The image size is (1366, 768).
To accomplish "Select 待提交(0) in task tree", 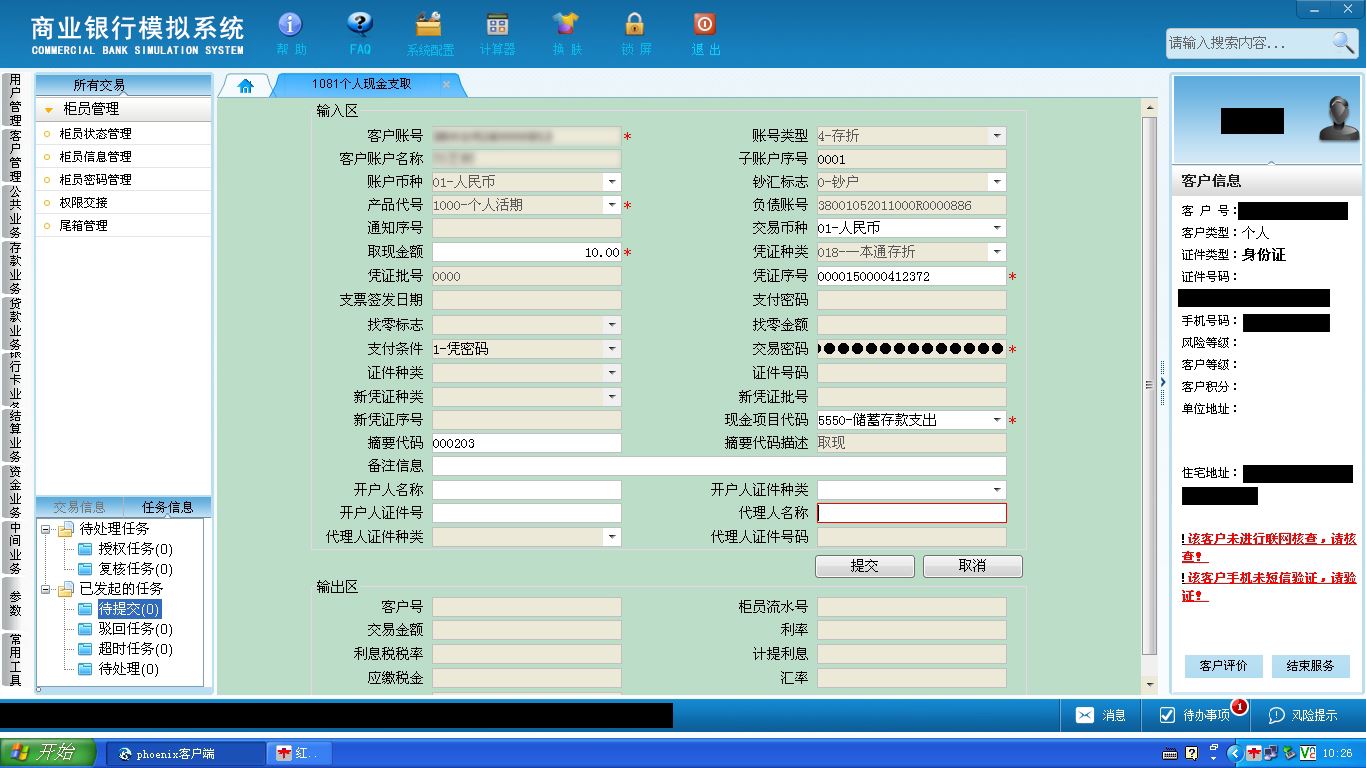I will (129, 609).
